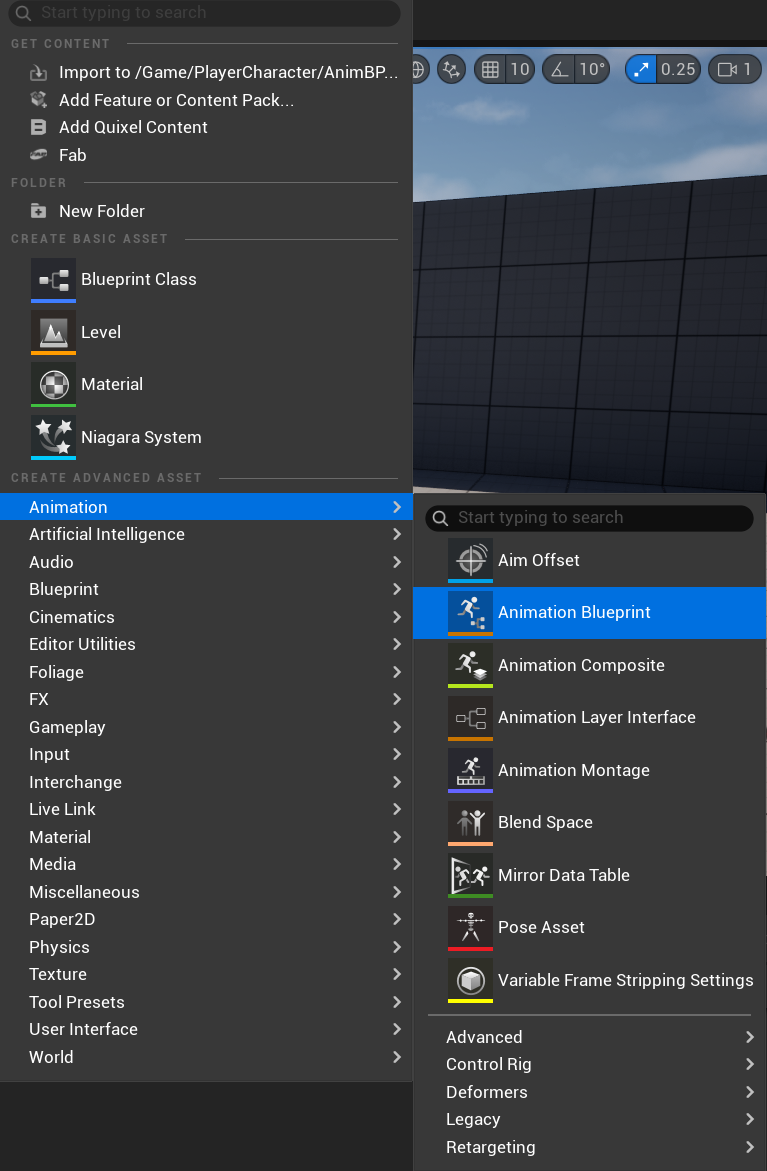Focus the Animation submenu search field
The height and width of the screenshot is (1171, 767).
coord(589,518)
